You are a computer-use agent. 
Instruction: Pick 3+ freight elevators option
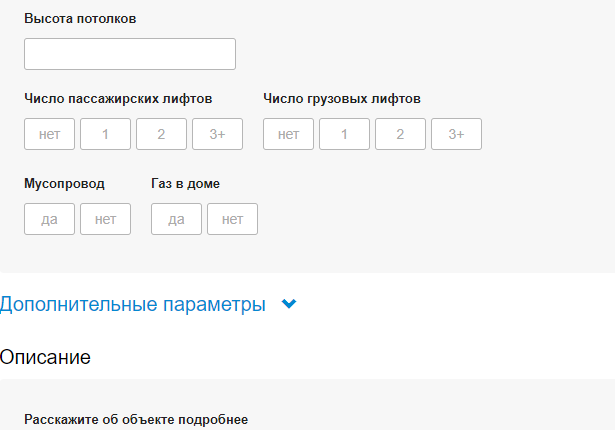[456, 134]
